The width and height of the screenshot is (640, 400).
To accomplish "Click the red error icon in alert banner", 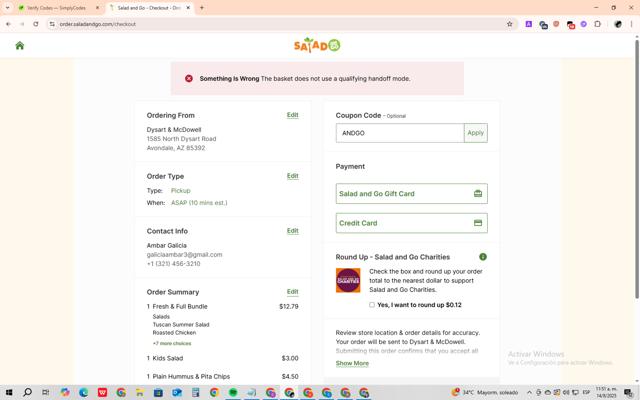I will [189, 78].
